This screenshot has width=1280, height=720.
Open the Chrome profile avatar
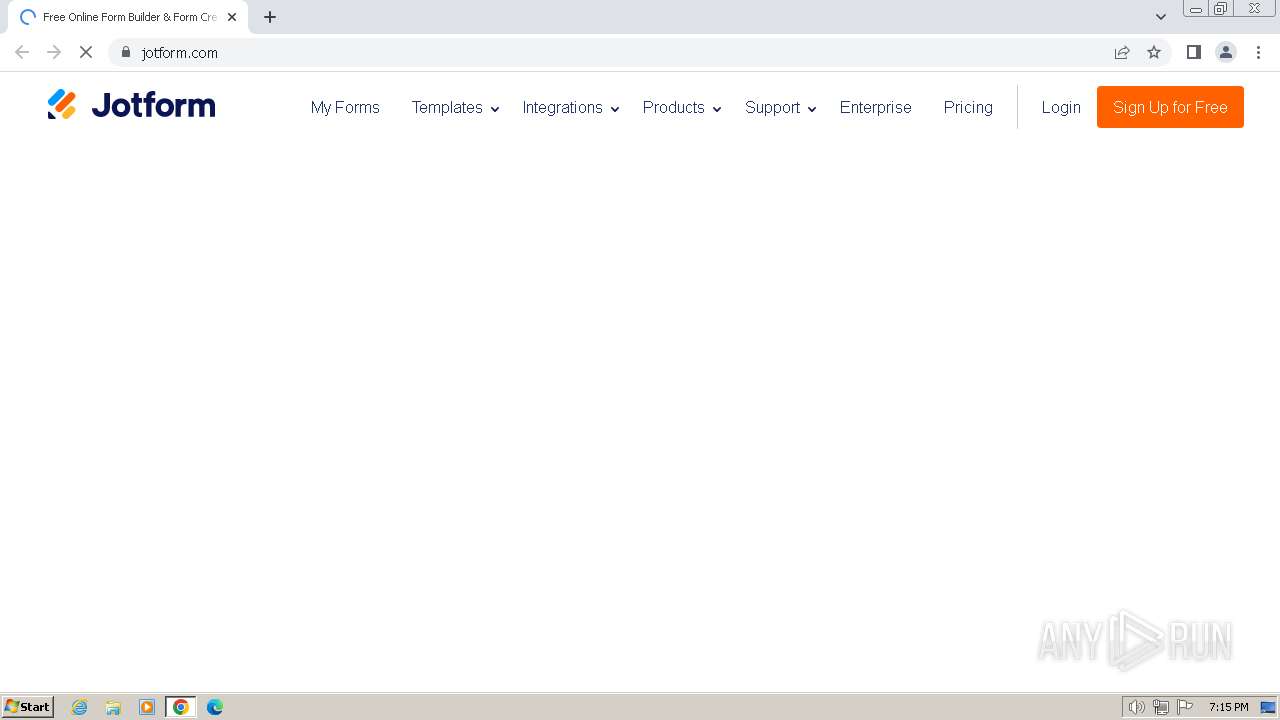pos(1226,52)
